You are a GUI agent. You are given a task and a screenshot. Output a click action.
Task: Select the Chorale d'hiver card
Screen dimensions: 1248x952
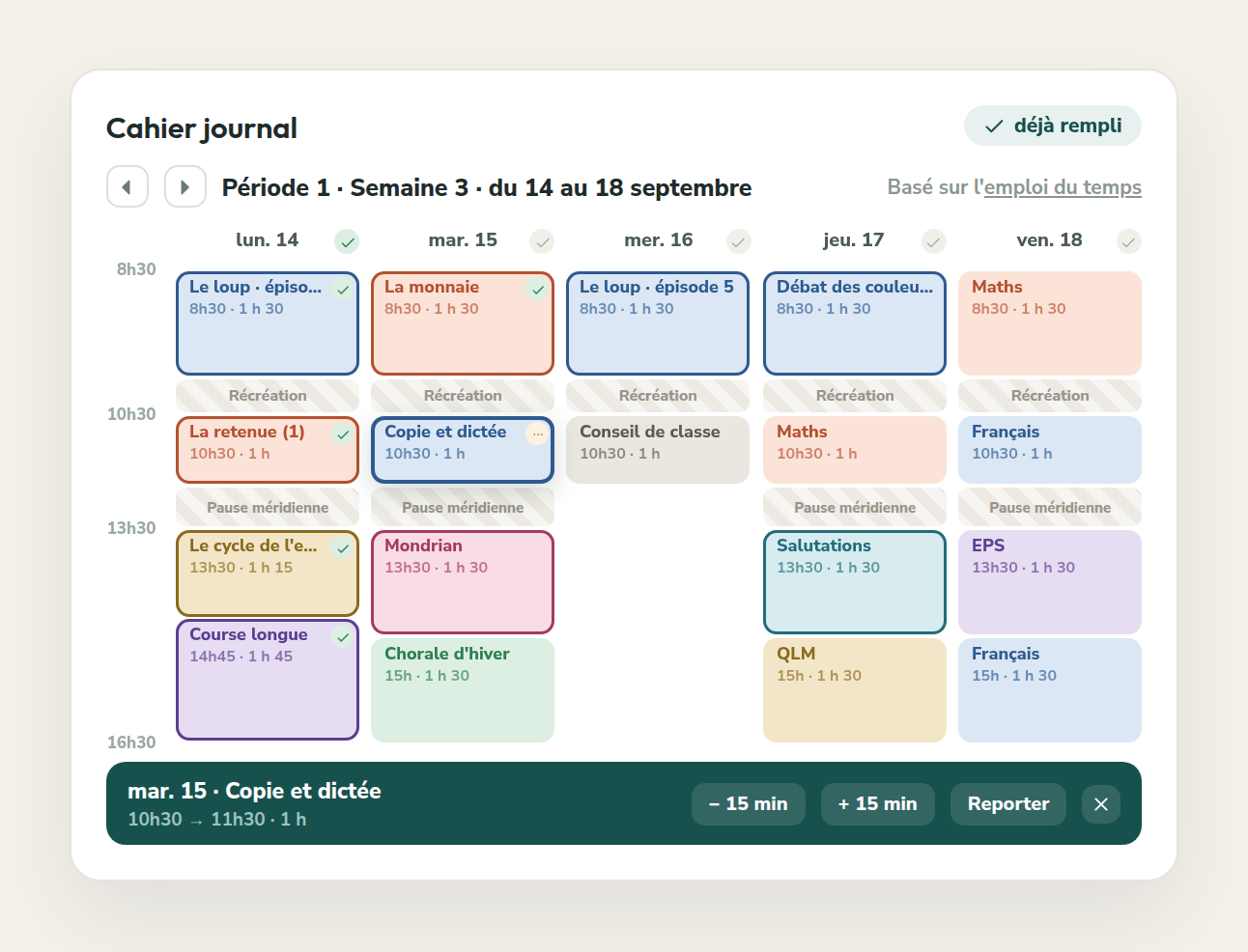(x=463, y=690)
